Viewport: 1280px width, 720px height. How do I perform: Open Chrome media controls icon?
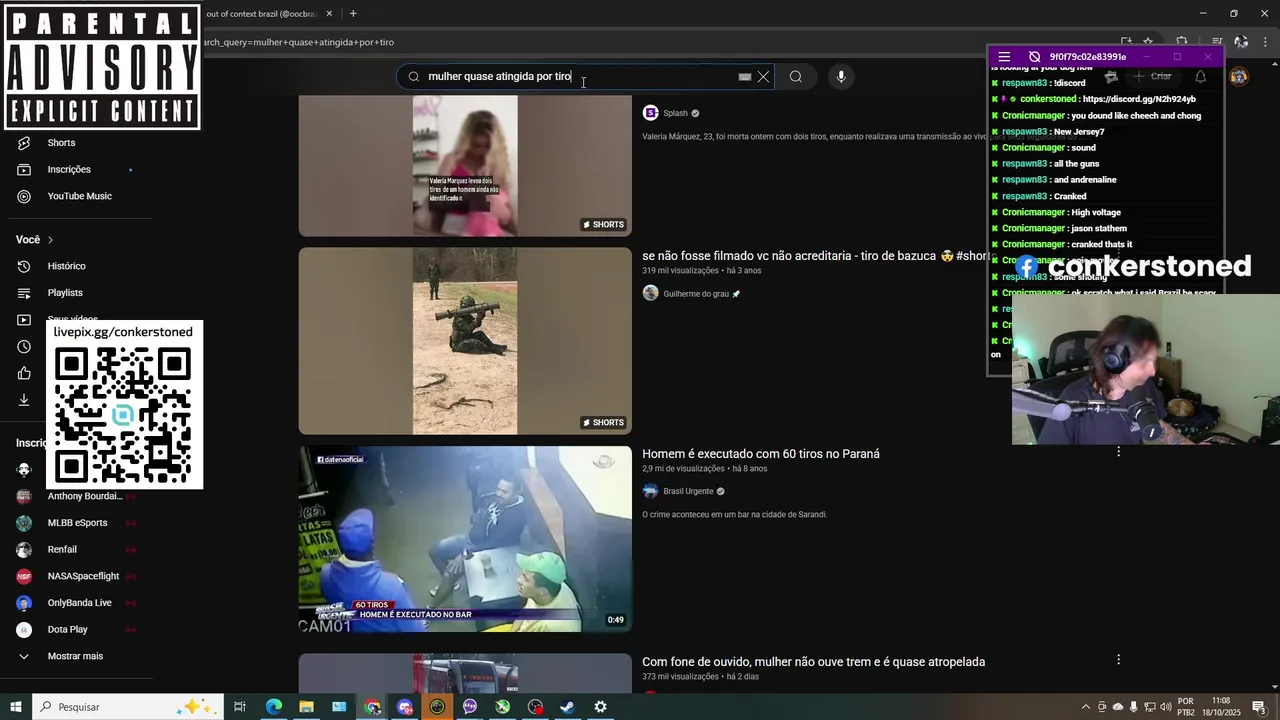1217,42
